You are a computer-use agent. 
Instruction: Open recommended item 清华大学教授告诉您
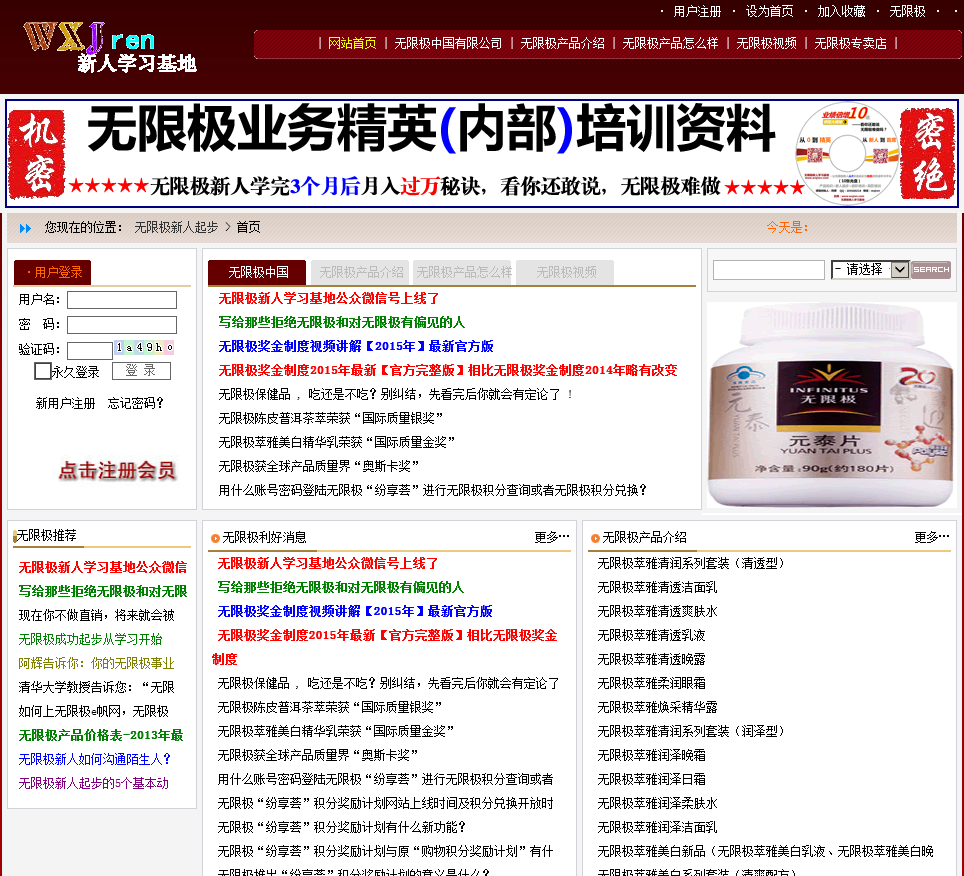click(x=97, y=687)
